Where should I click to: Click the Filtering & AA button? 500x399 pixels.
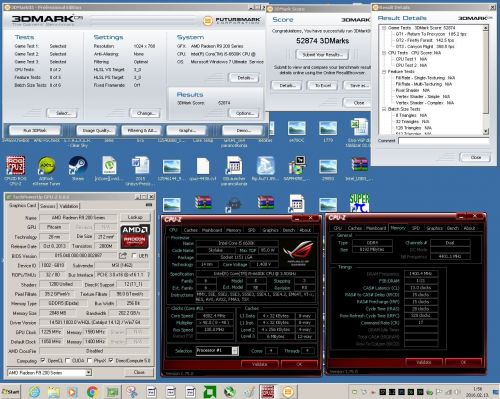point(142,130)
